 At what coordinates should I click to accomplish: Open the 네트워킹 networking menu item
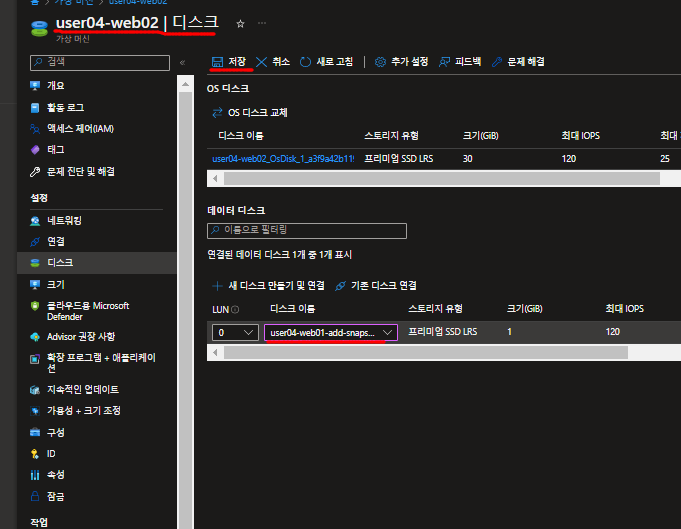(64, 221)
